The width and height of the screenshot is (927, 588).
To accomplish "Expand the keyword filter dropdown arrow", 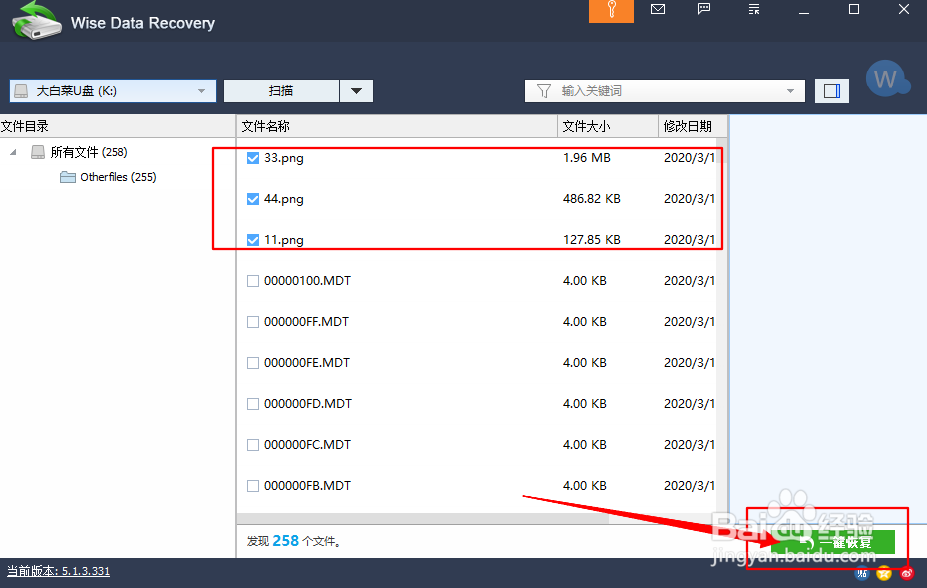I will [790, 91].
